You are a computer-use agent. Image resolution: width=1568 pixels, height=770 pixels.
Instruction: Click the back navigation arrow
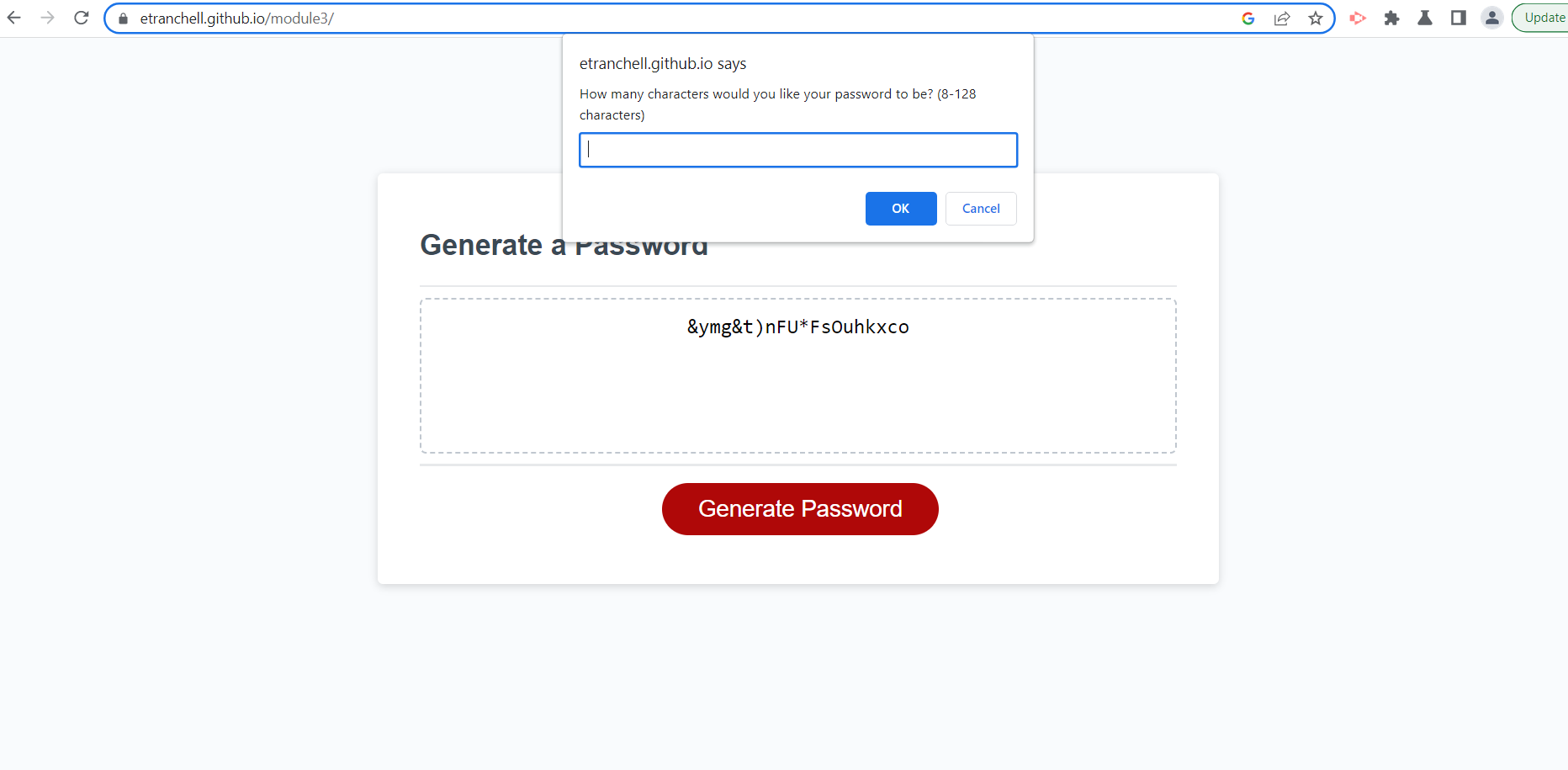point(13,17)
